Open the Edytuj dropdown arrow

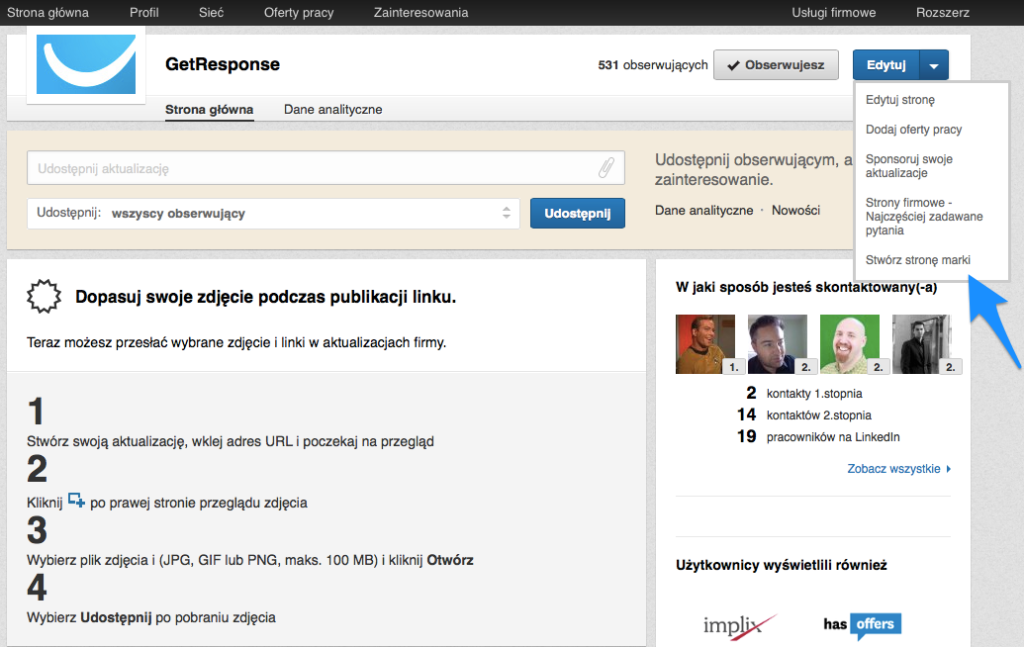point(934,65)
